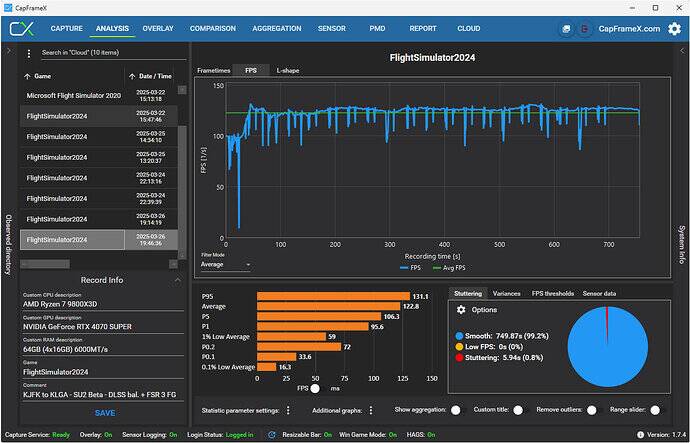Select the FPS chart tab
The width and height of the screenshot is (690, 443).
click(x=251, y=71)
